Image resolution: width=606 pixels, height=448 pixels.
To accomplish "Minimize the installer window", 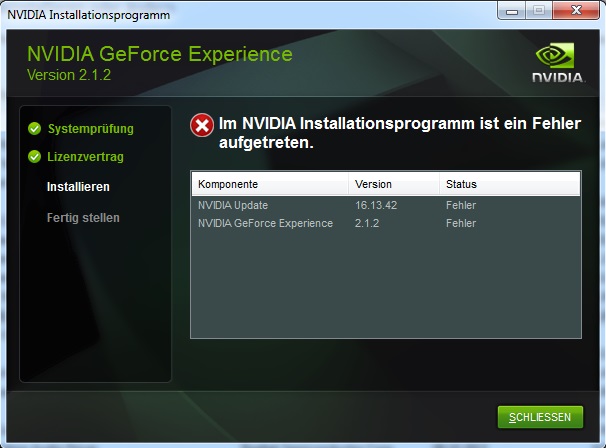I will tap(512, 11).
